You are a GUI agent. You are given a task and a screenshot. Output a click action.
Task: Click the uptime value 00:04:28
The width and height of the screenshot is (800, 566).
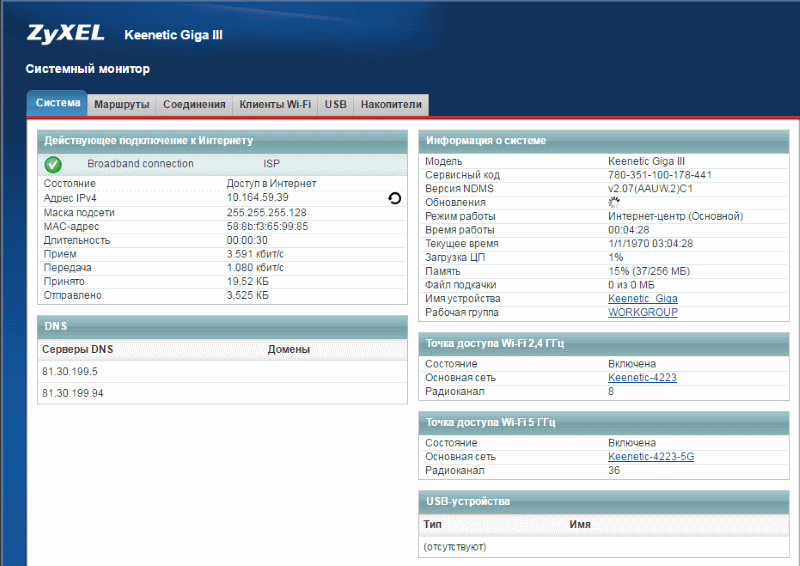click(629, 230)
